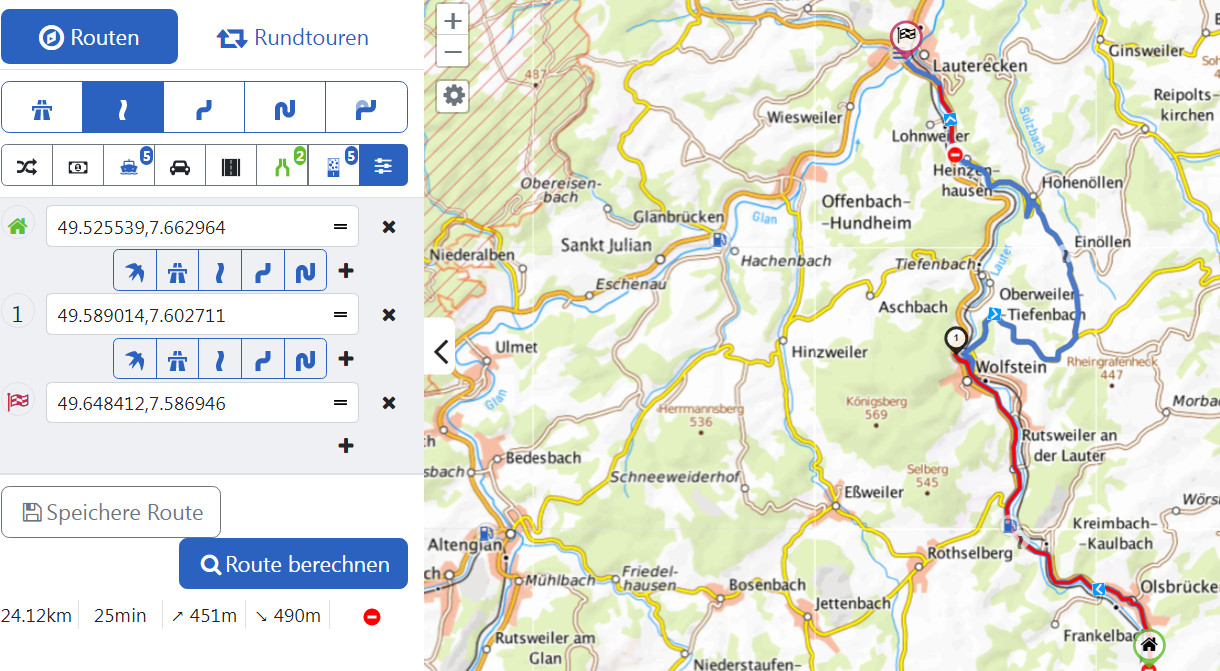Click the shuffle arrows routing option
The width and height of the screenshot is (1220, 671).
(27, 166)
